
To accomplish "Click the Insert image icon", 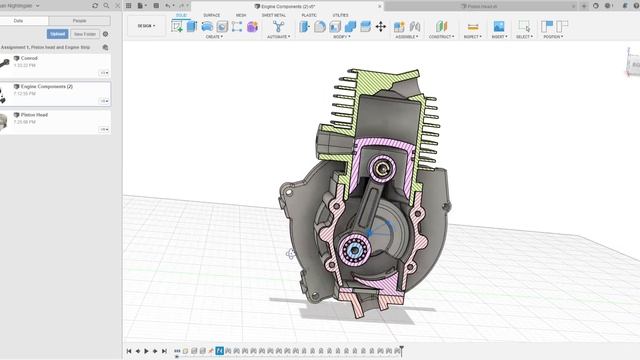I will pos(499,27).
